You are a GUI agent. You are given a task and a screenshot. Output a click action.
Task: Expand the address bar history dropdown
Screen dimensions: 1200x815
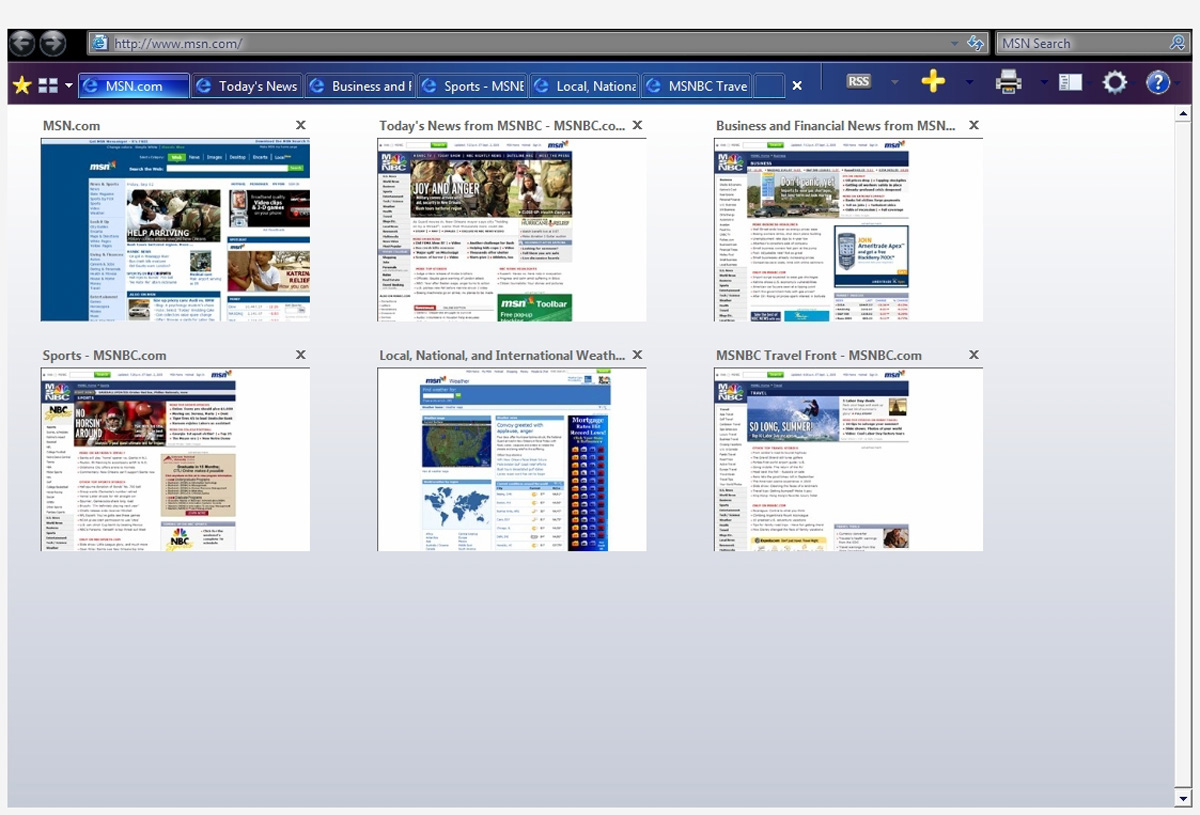(956, 43)
